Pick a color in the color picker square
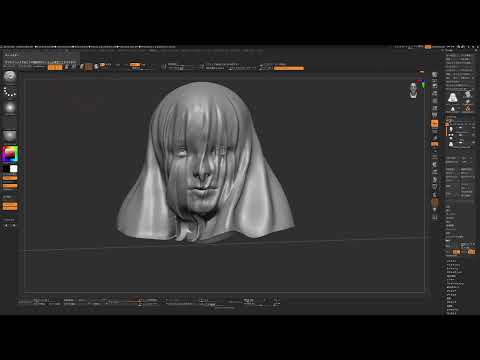This screenshot has width=480, height=360. (x=10, y=154)
